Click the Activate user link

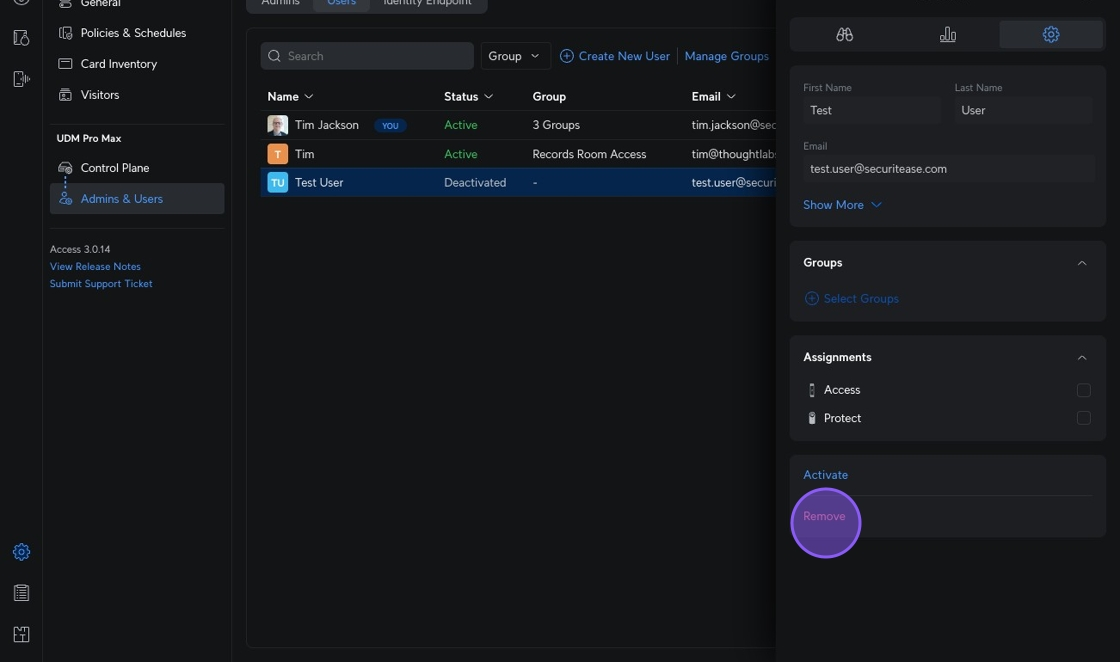pos(825,475)
